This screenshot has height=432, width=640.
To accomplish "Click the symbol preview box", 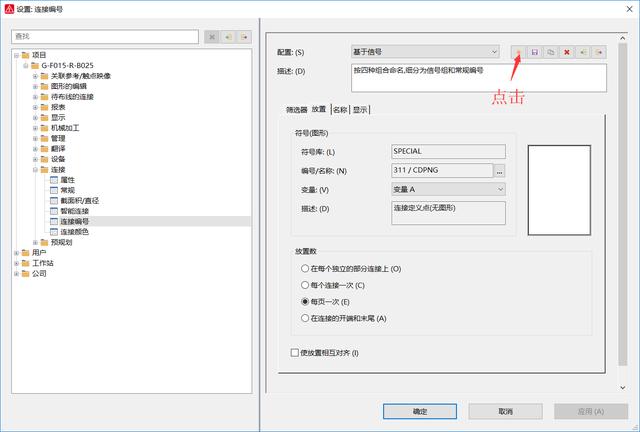I will tap(559, 190).
